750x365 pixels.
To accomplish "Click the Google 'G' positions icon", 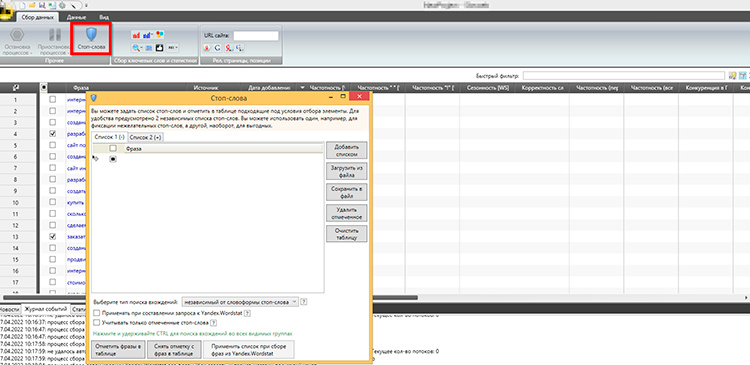I will [218, 47].
